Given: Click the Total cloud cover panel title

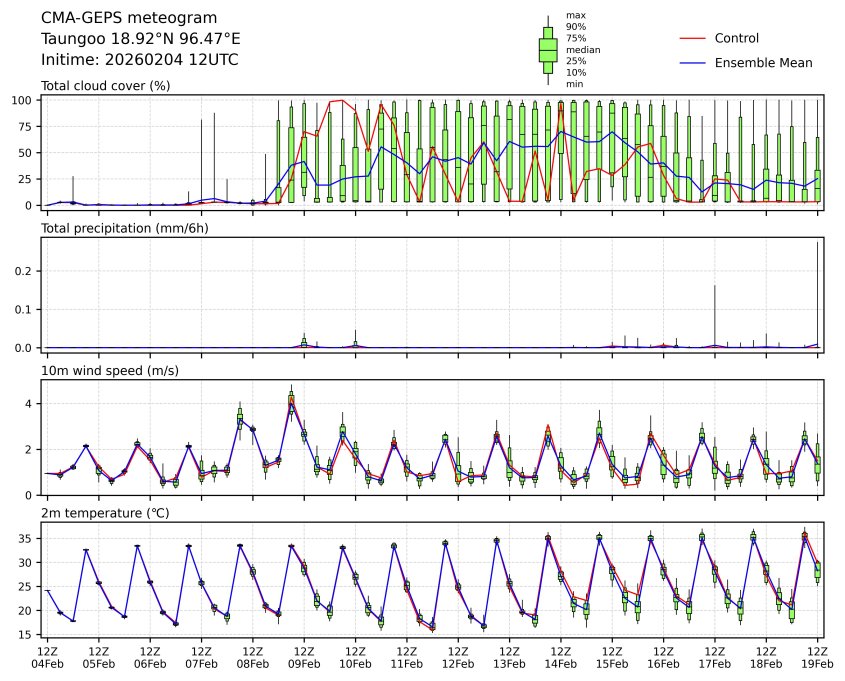Looking at the screenshot, I should (105, 86).
